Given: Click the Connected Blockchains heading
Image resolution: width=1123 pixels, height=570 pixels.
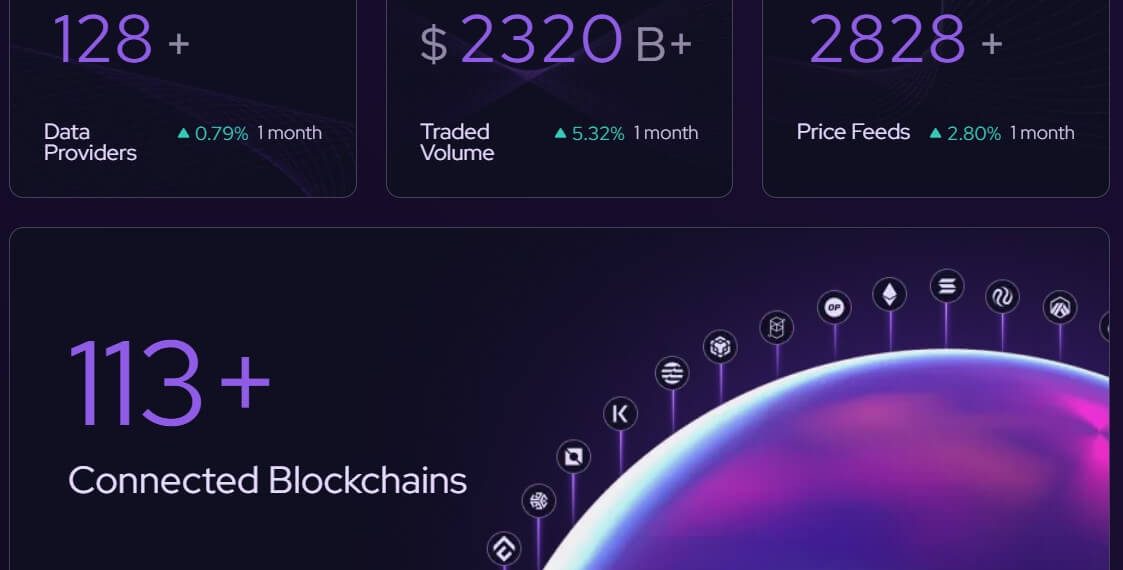Looking at the screenshot, I should coord(267,480).
